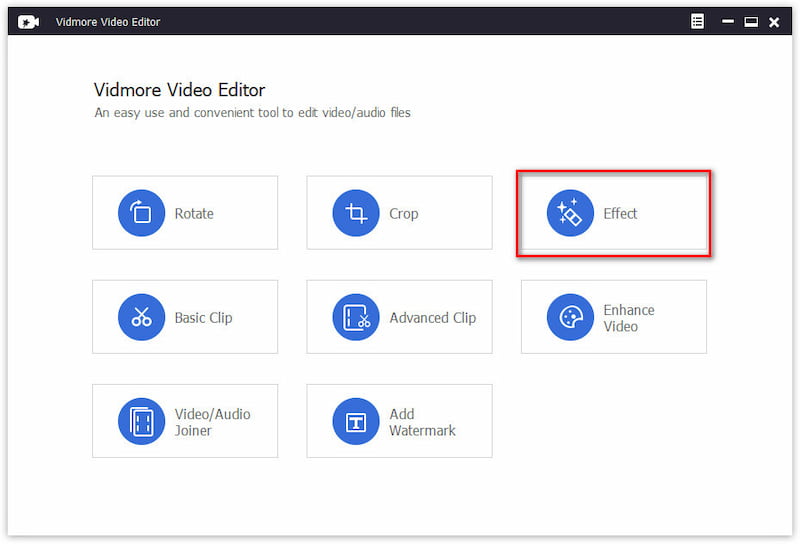The image size is (800, 544).
Task: Click the Vidmore camera logo in title bar
Action: pos(28,22)
